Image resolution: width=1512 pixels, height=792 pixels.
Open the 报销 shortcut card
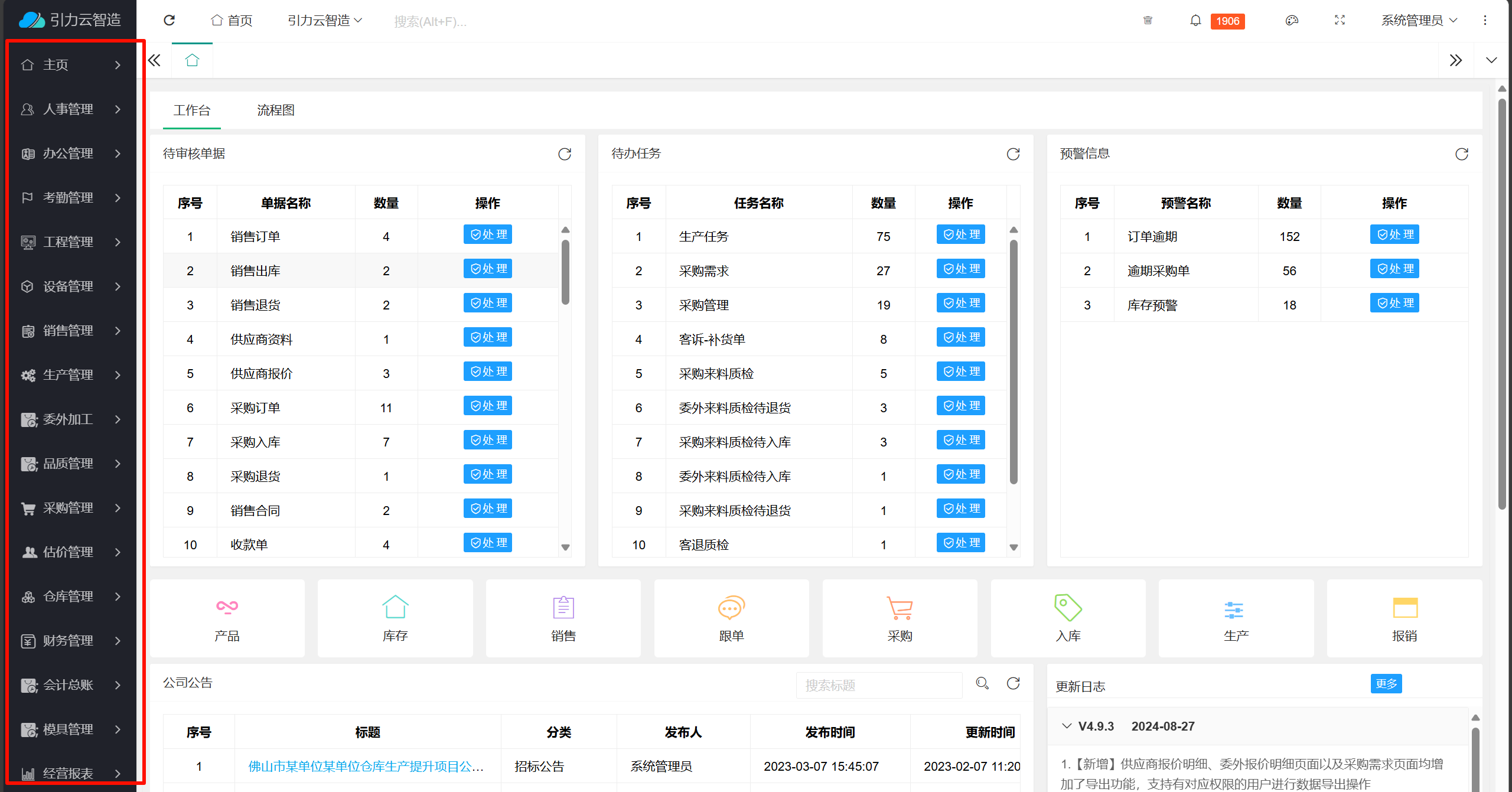(x=1404, y=618)
